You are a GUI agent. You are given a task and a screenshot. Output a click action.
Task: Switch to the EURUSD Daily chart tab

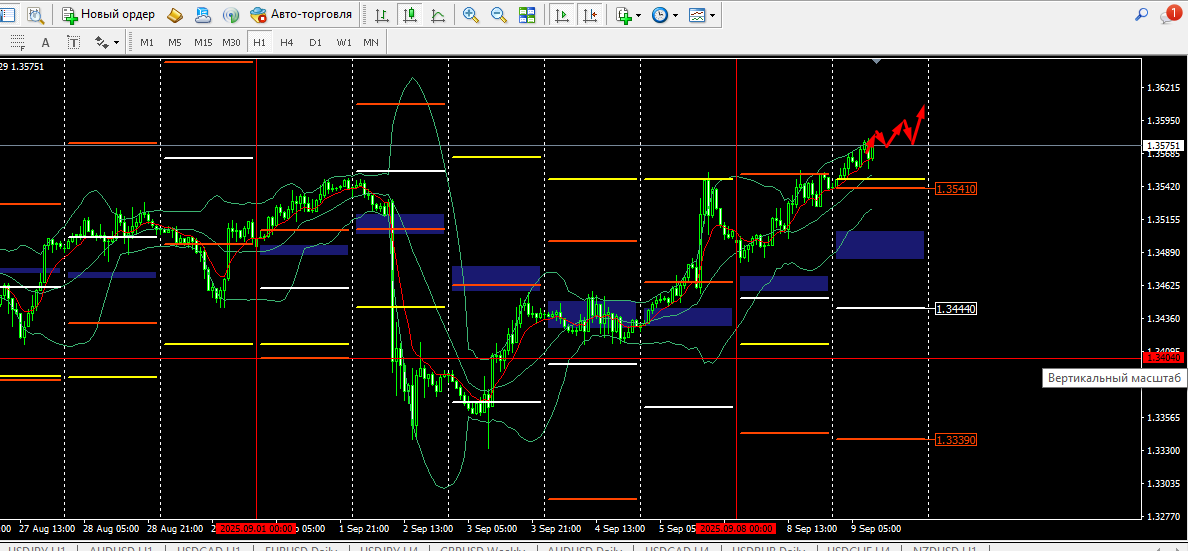click(x=301, y=547)
